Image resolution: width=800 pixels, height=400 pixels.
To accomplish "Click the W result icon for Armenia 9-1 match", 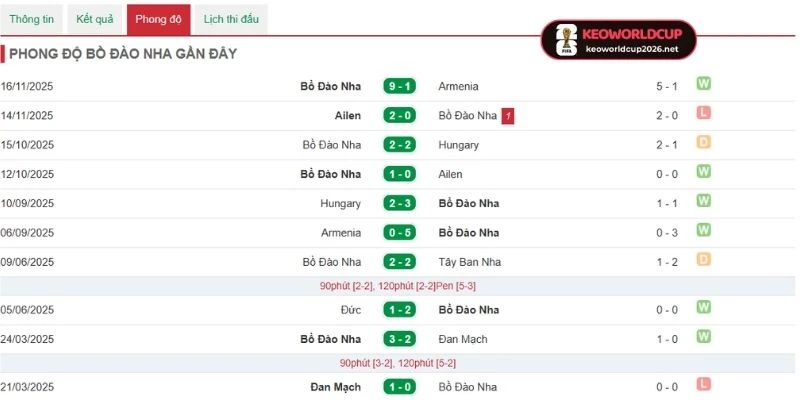I will 703,84.
